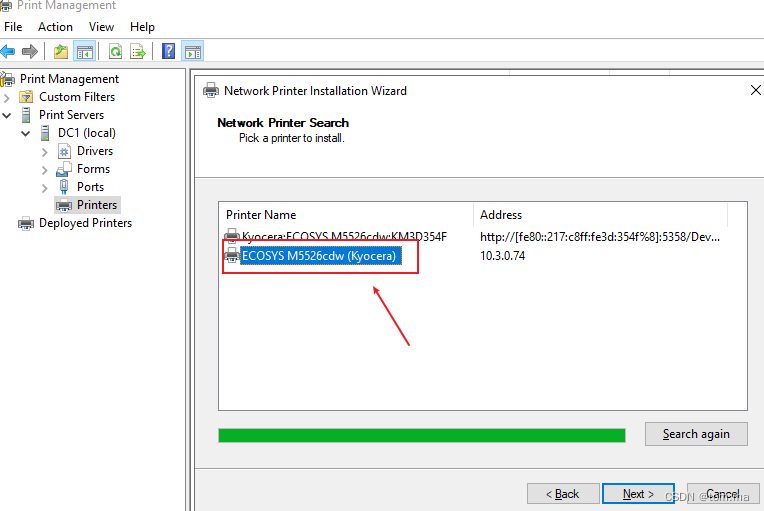The height and width of the screenshot is (511, 764).
Task: Select Kyocera:ECOSYS M5526cdw:KM3D354F printer entry
Action: [x=344, y=236]
